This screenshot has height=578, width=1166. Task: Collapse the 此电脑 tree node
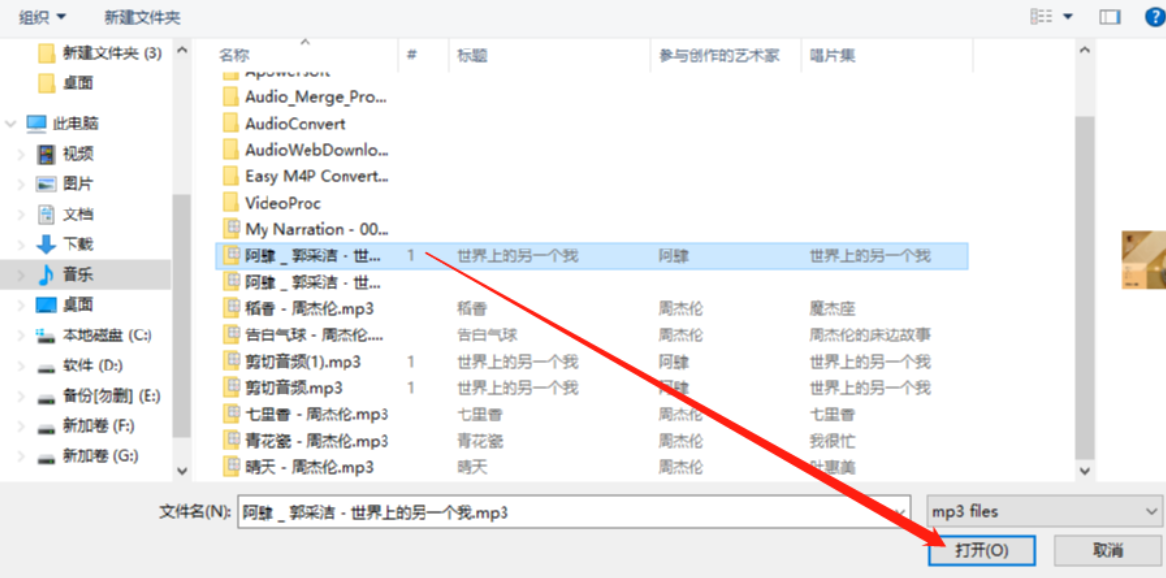(10, 123)
